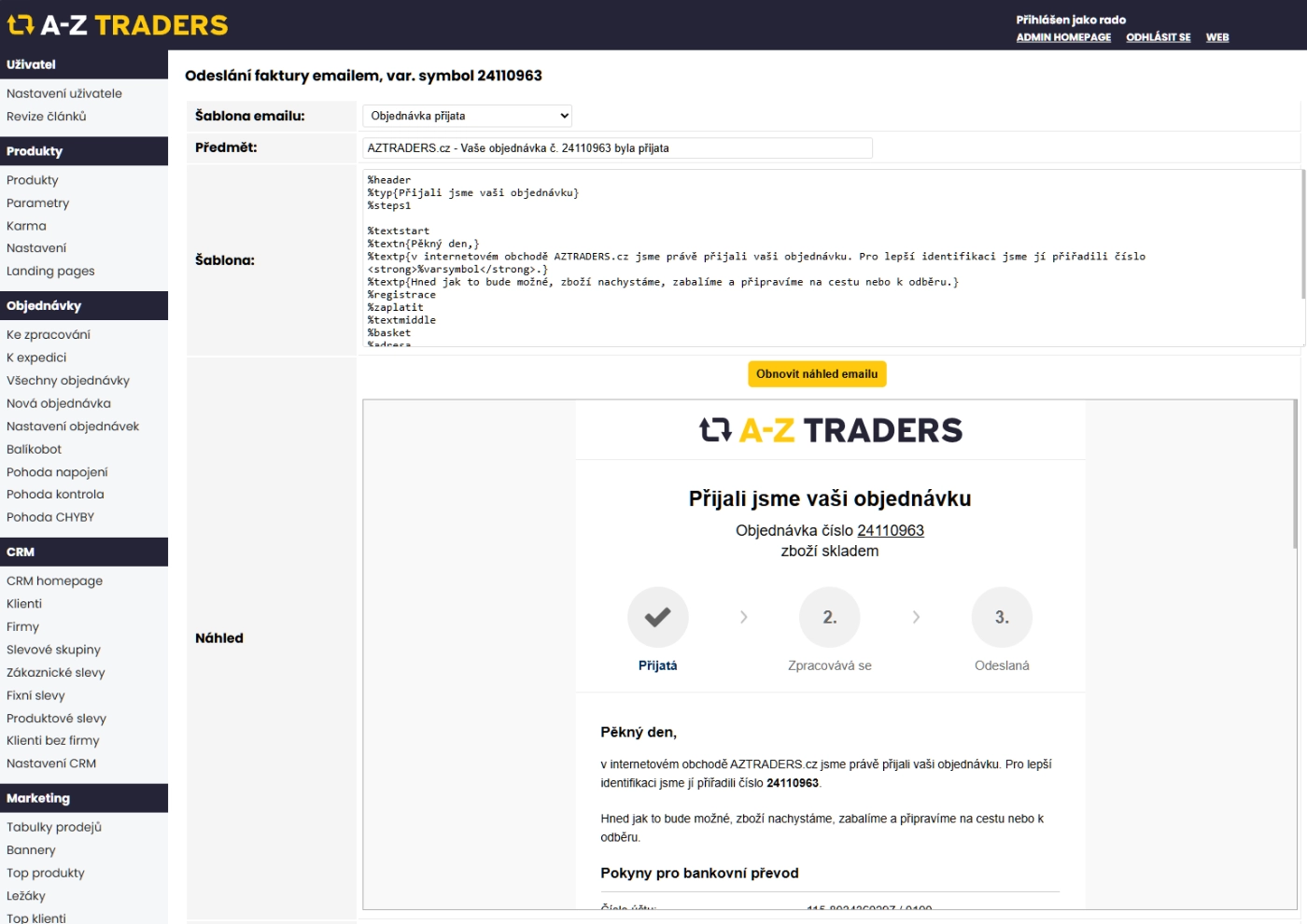Click the checkmark icon for step Přijatá
Viewport: 1307px width, 924px height.
[x=657, y=617]
